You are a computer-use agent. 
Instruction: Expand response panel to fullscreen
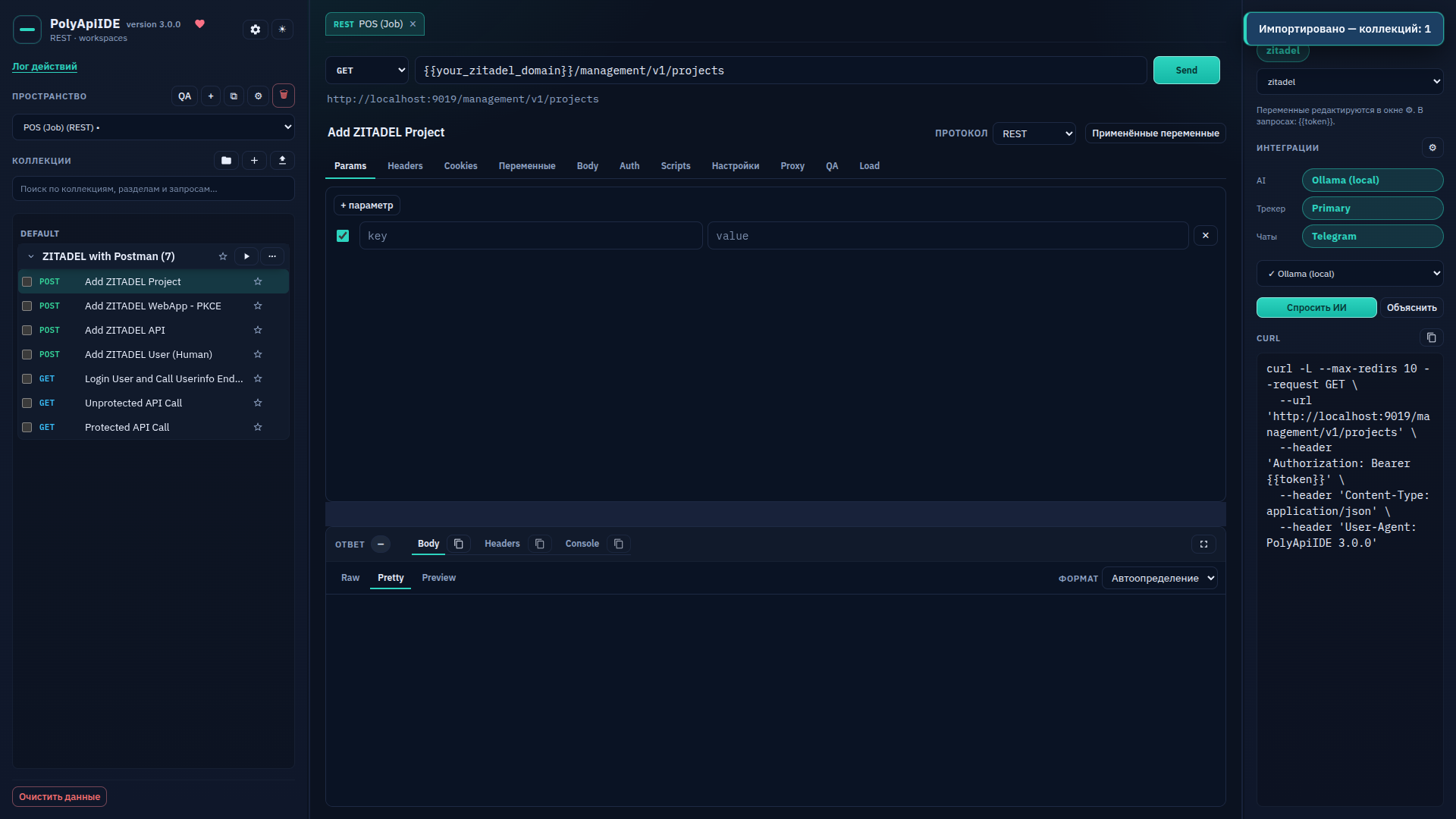pyautogui.click(x=1203, y=544)
